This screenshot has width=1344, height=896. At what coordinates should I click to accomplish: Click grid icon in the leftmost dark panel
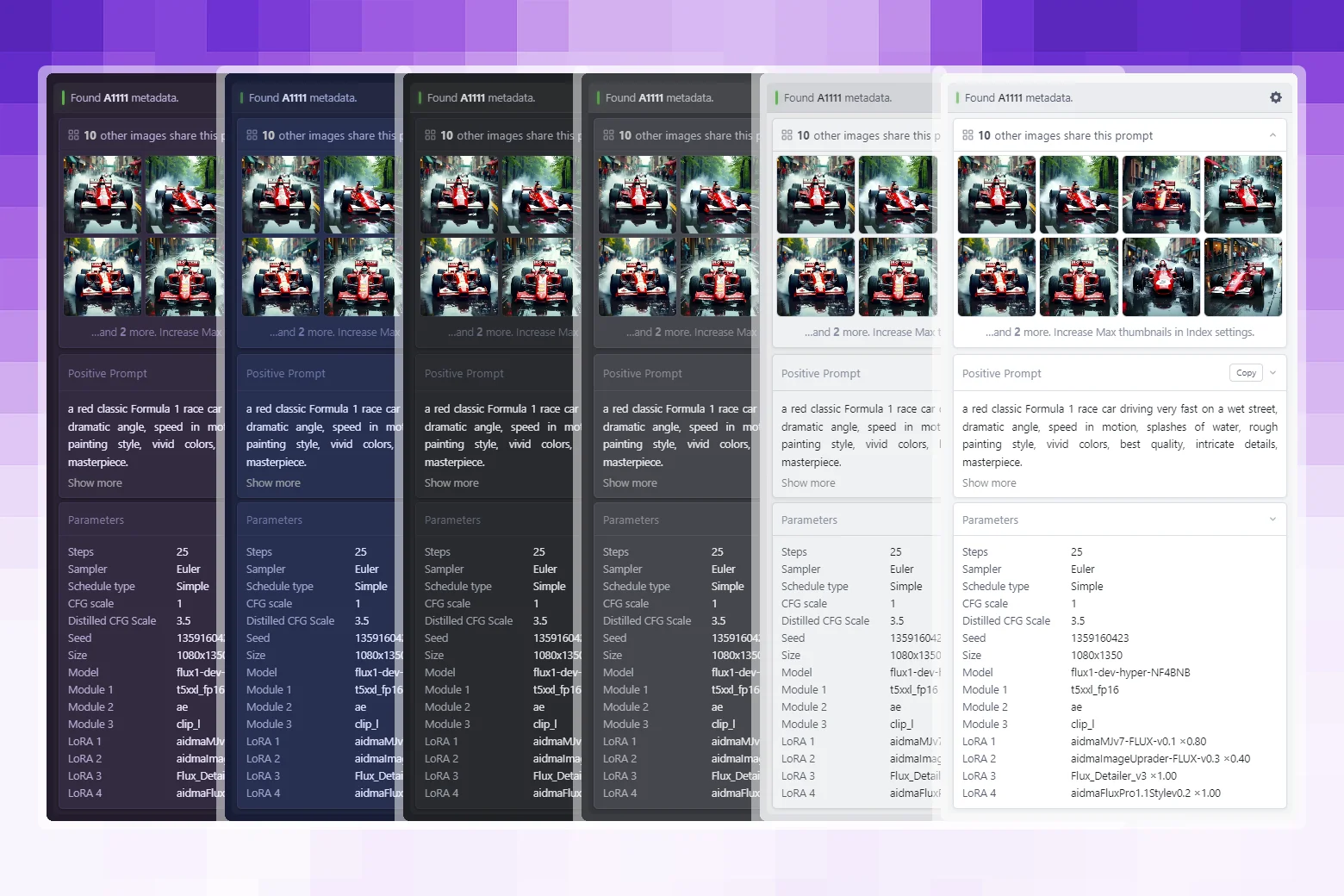point(73,135)
